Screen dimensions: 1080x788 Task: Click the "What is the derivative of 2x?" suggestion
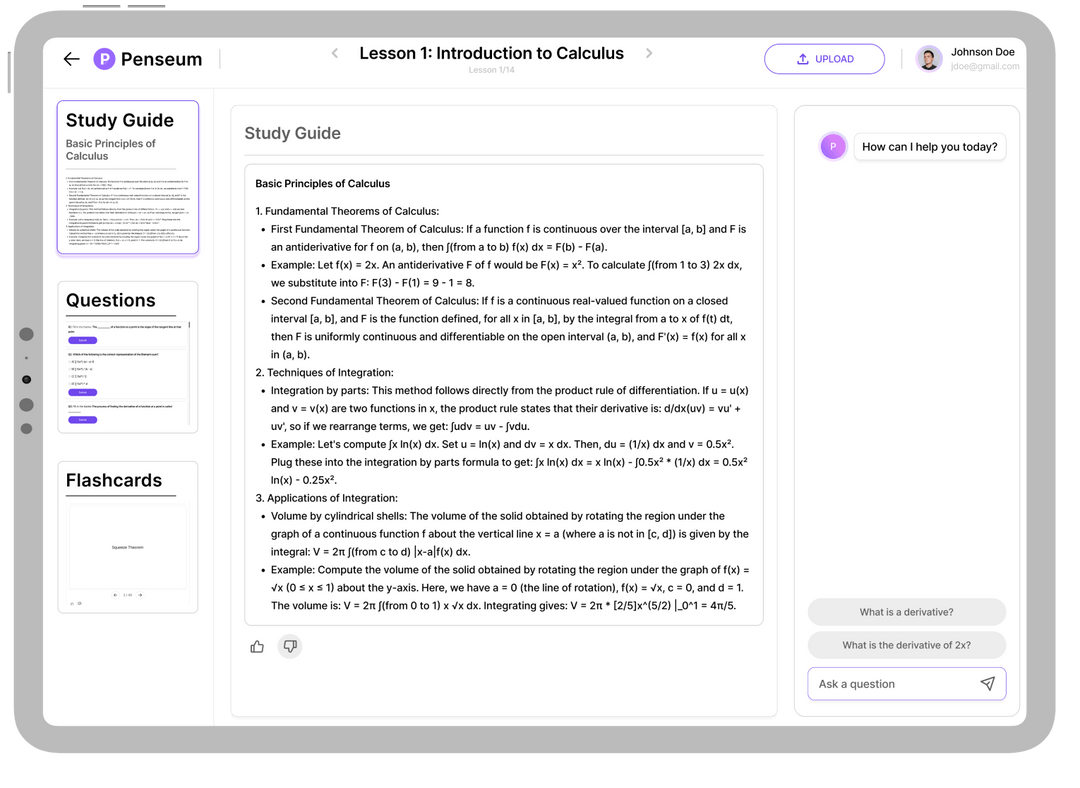coord(906,645)
